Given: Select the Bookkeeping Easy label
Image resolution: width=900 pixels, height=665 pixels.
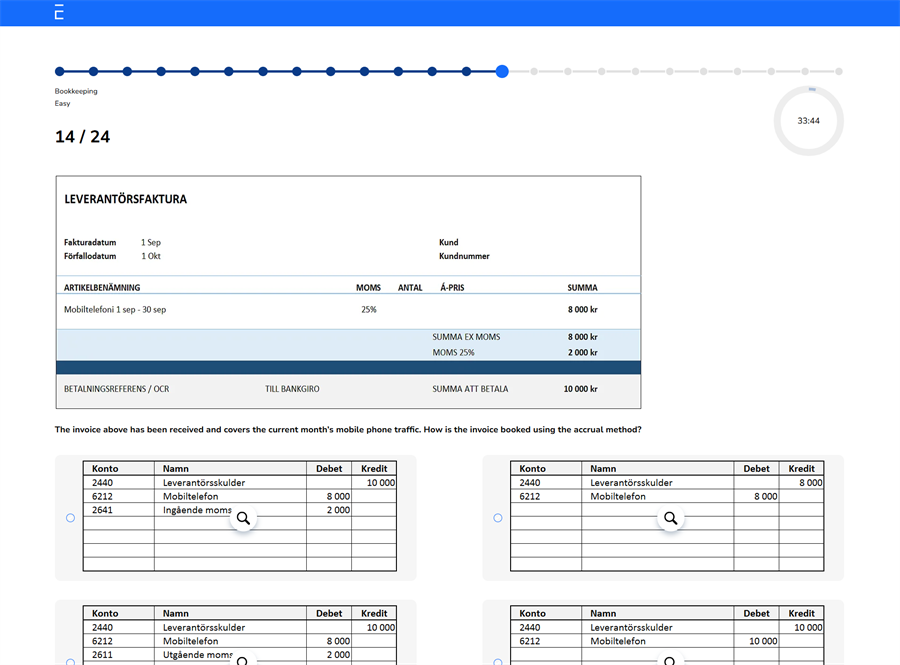Looking at the screenshot, I should coord(77,91).
